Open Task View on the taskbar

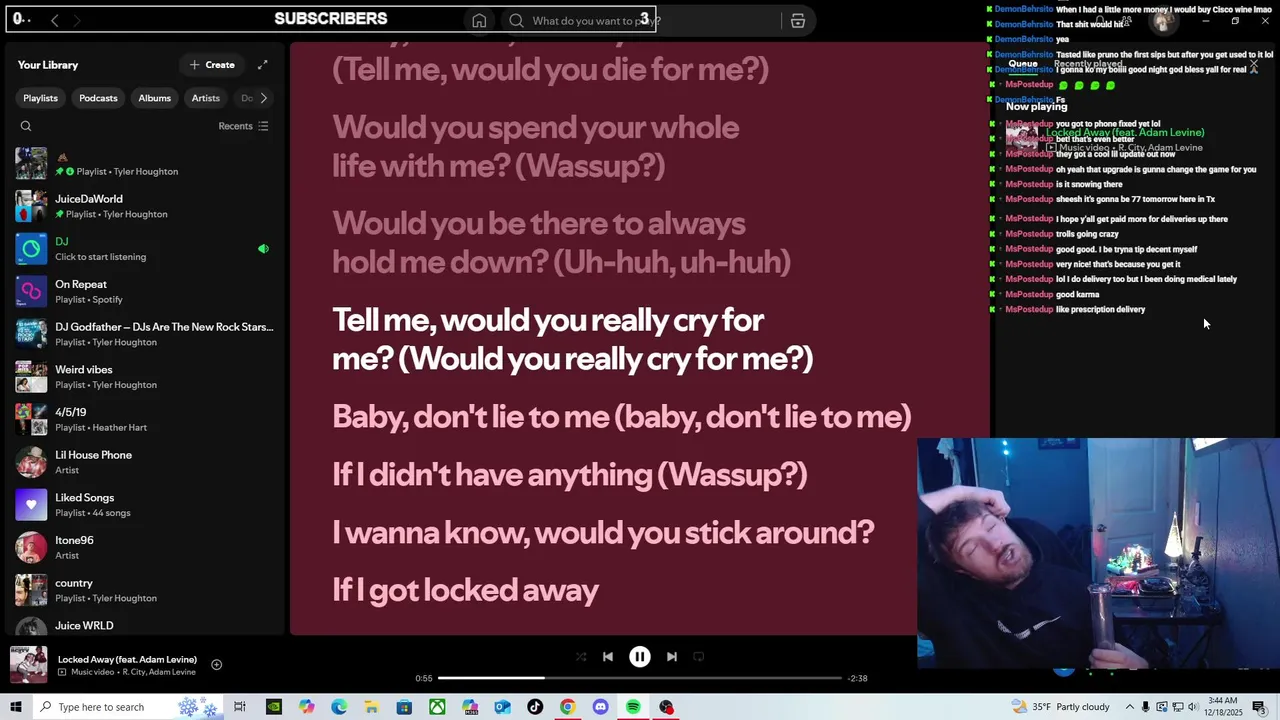click(240, 707)
